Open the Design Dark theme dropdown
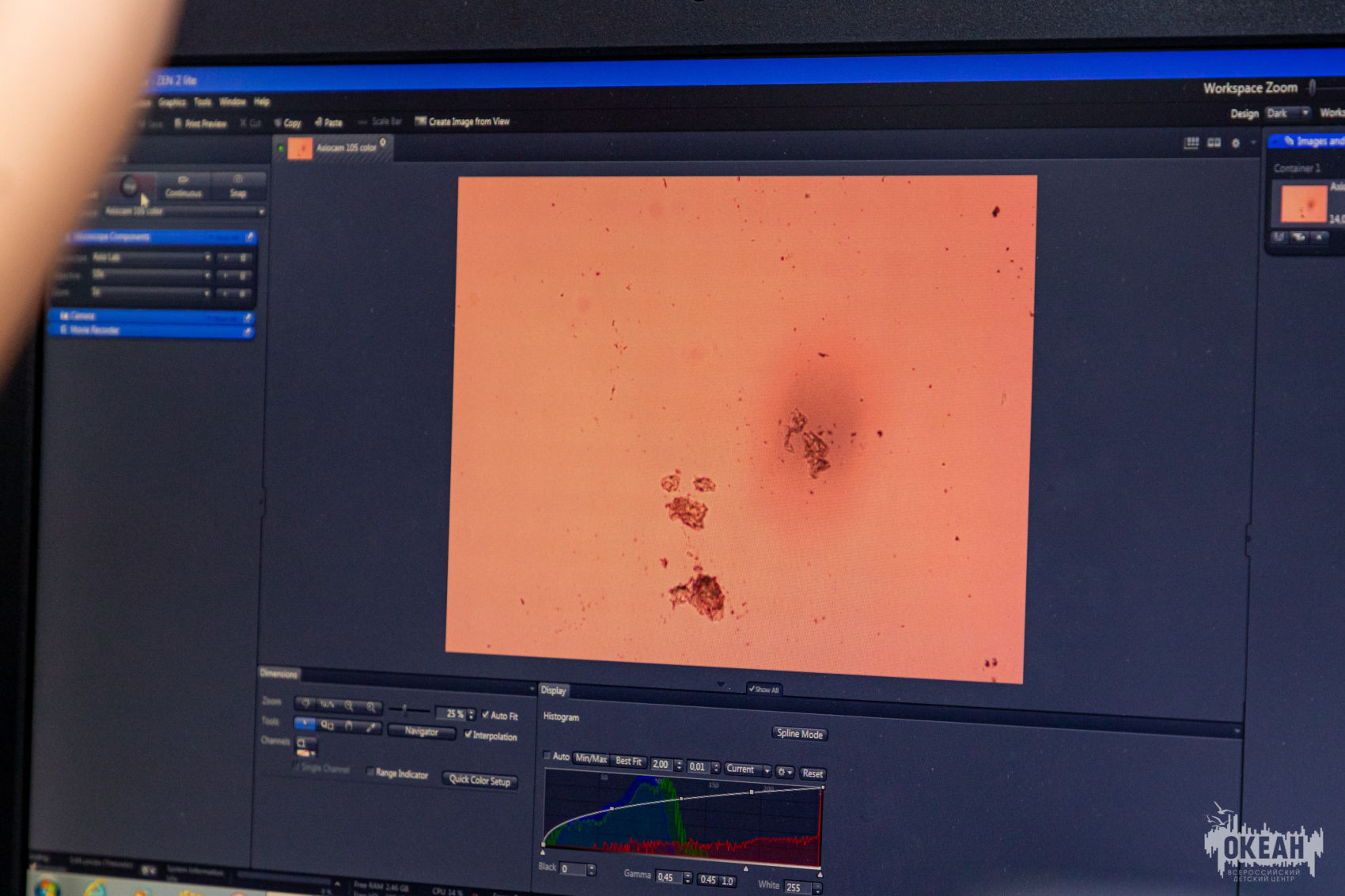Screen dimensions: 1345x896 [x=1287, y=113]
